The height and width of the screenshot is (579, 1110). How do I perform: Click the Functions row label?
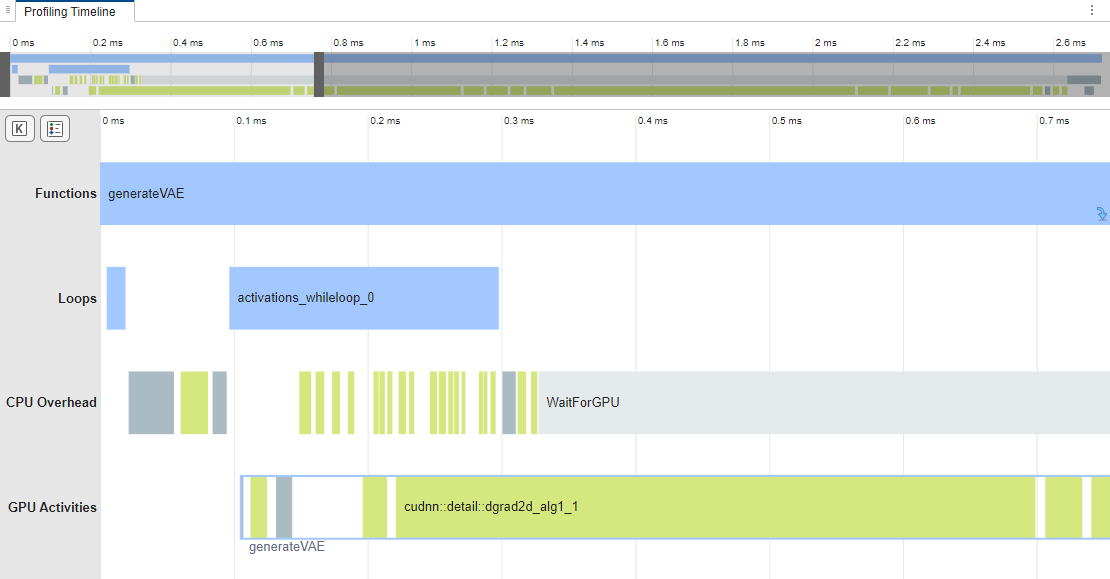(x=66, y=193)
